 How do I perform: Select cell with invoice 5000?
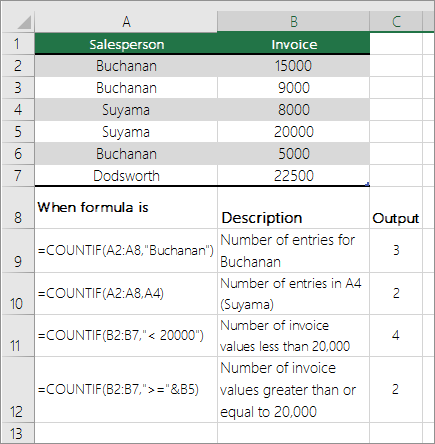[293, 154]
